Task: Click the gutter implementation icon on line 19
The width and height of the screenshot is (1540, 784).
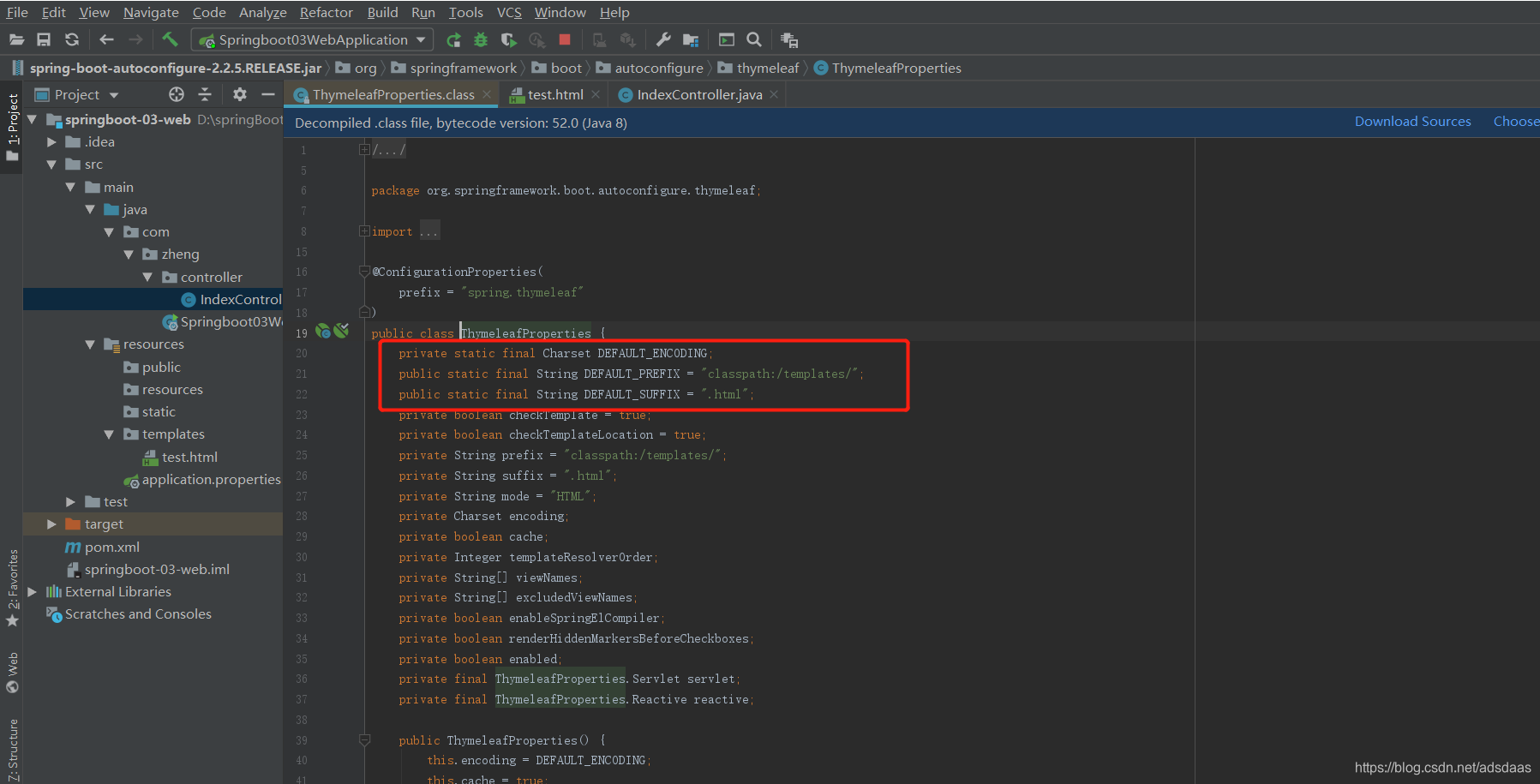Action: coord(323,332)
